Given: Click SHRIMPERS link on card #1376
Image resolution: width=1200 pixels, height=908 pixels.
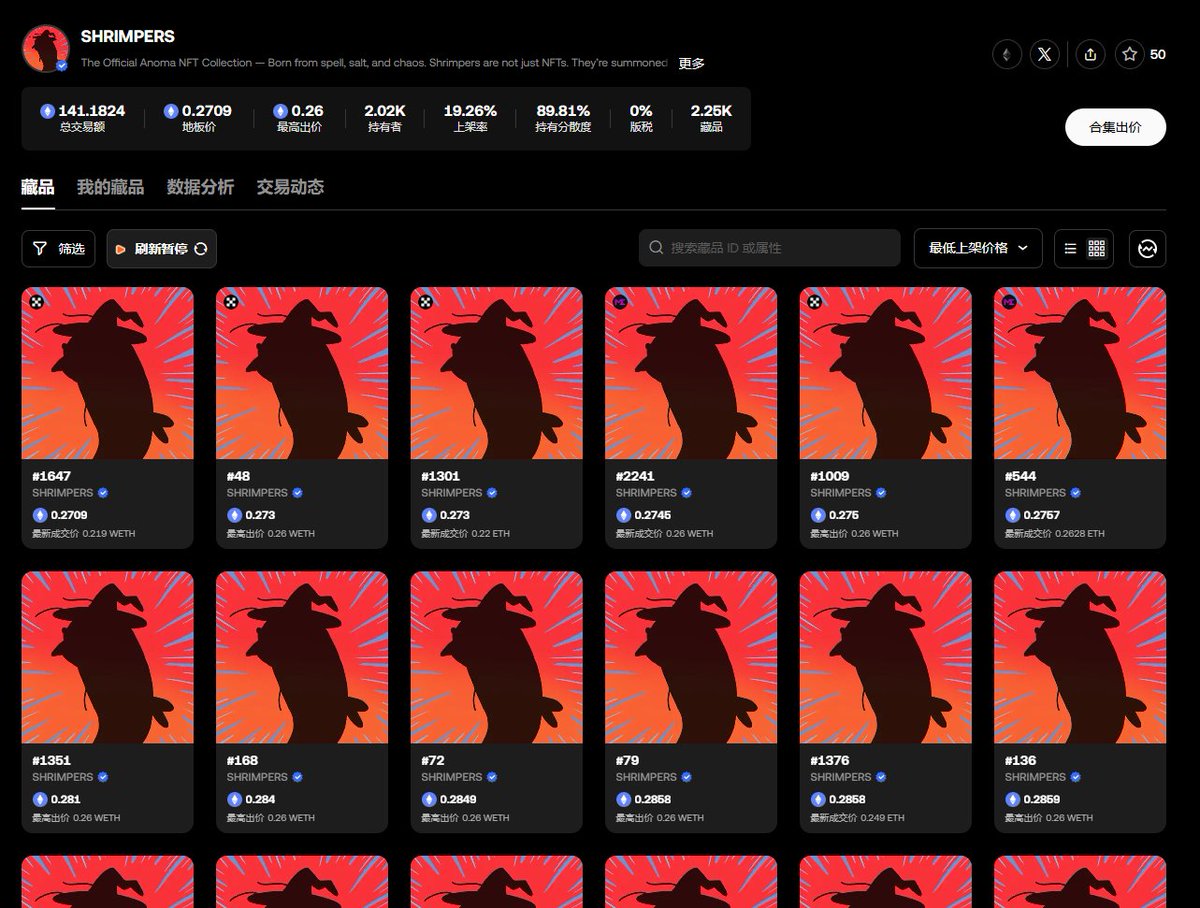Looking at the screenshot, I should click(x=841, y=777).
